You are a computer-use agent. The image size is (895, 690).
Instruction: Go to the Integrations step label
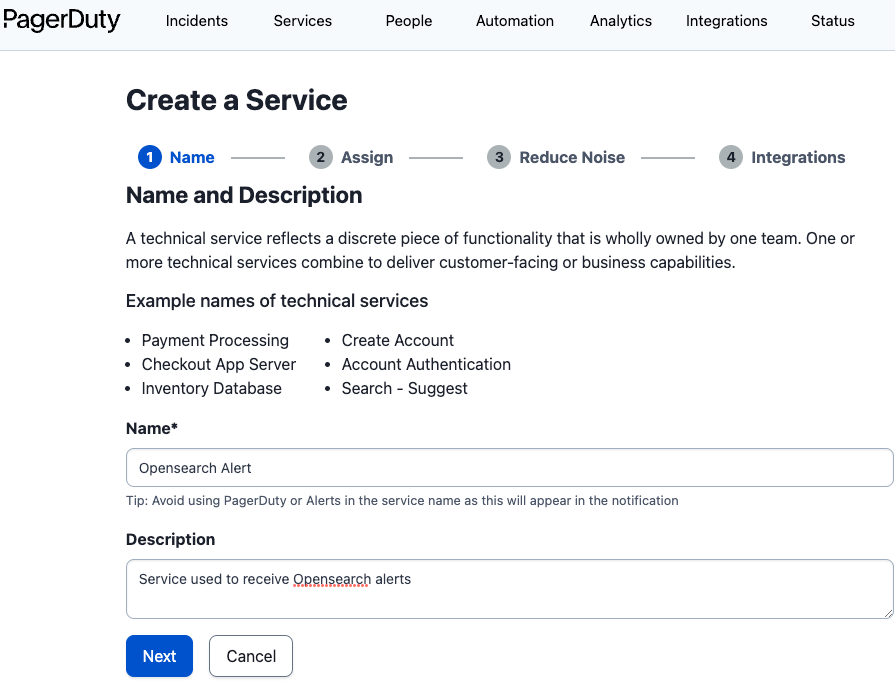[798, 158]
